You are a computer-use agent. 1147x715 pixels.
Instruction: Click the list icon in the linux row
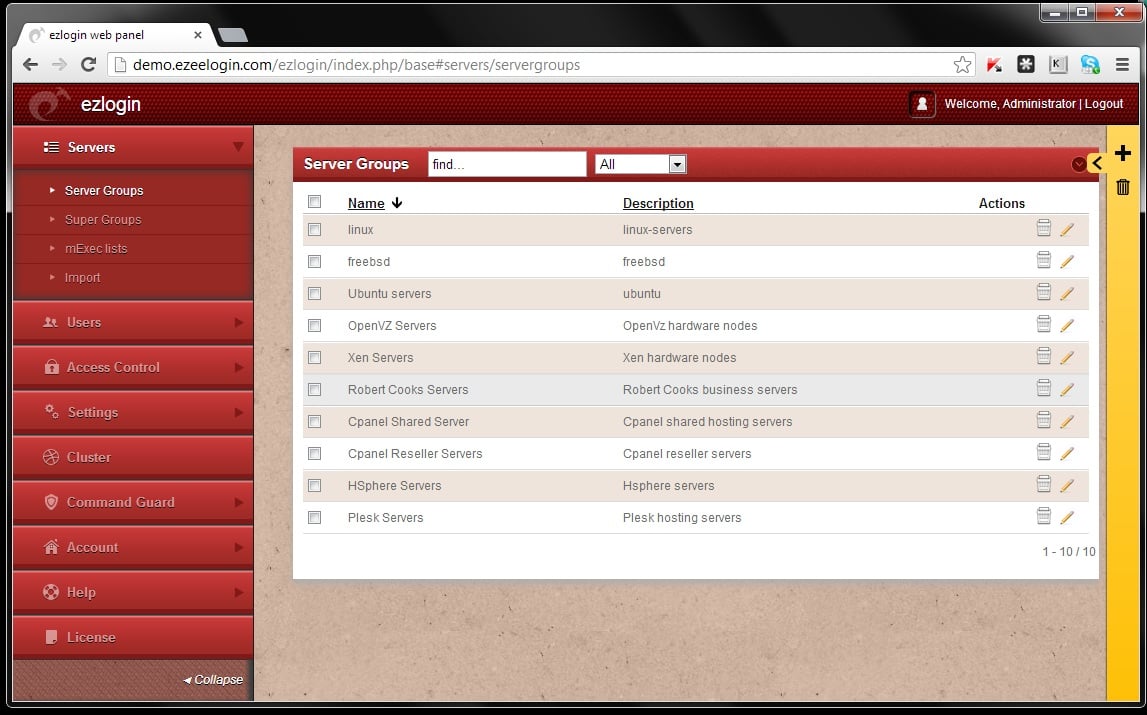[x=1044, y=228]
